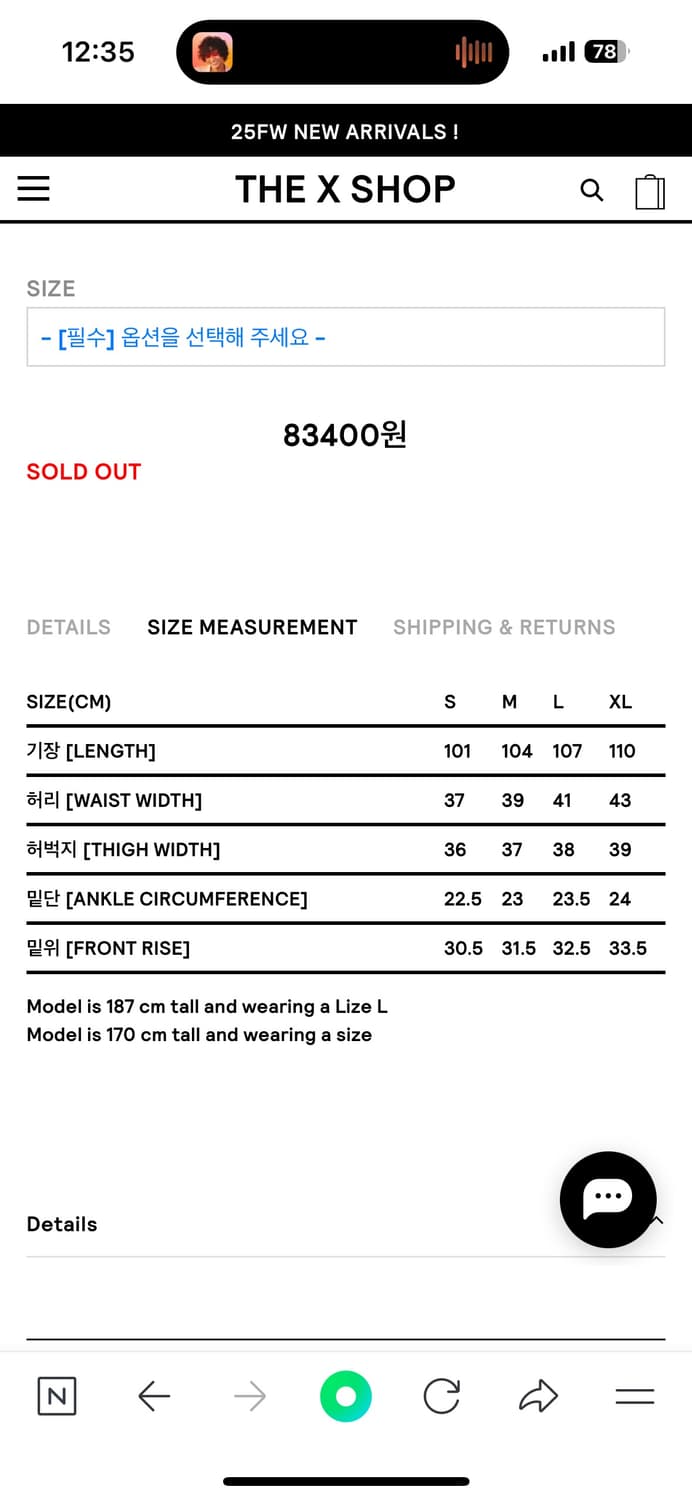
Task: Reload the page
Action: click(441, 1395)
